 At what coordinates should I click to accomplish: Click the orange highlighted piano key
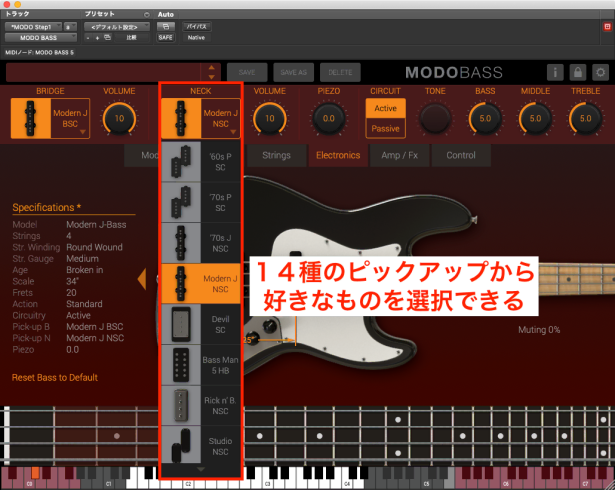pyautogui.click(x=35, y=472)
